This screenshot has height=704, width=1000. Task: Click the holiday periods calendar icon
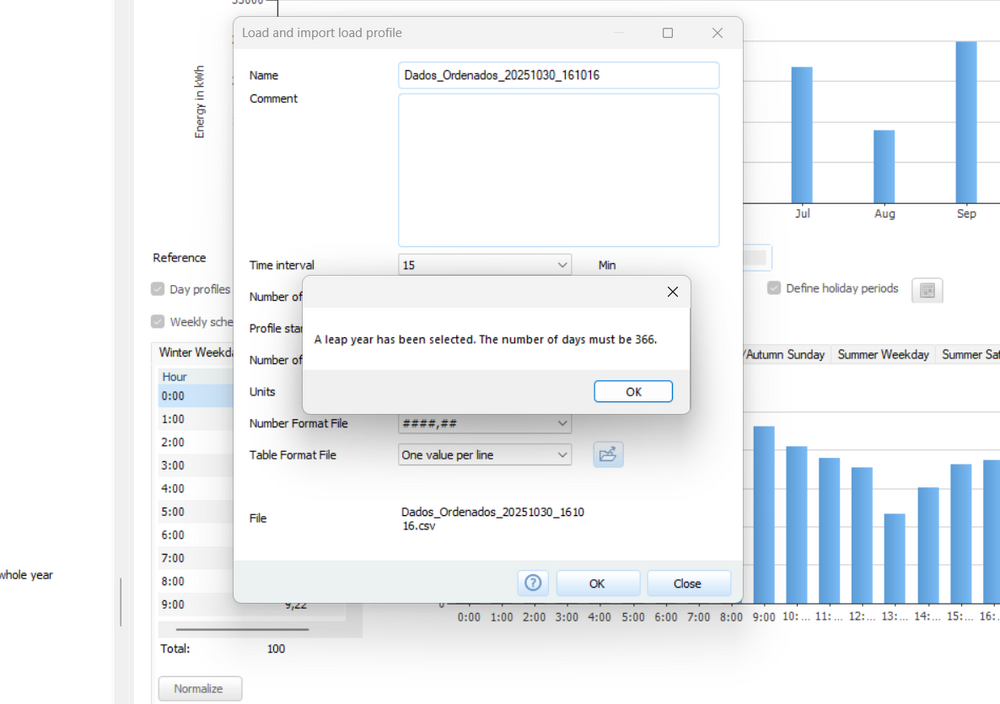coord(927,290)
